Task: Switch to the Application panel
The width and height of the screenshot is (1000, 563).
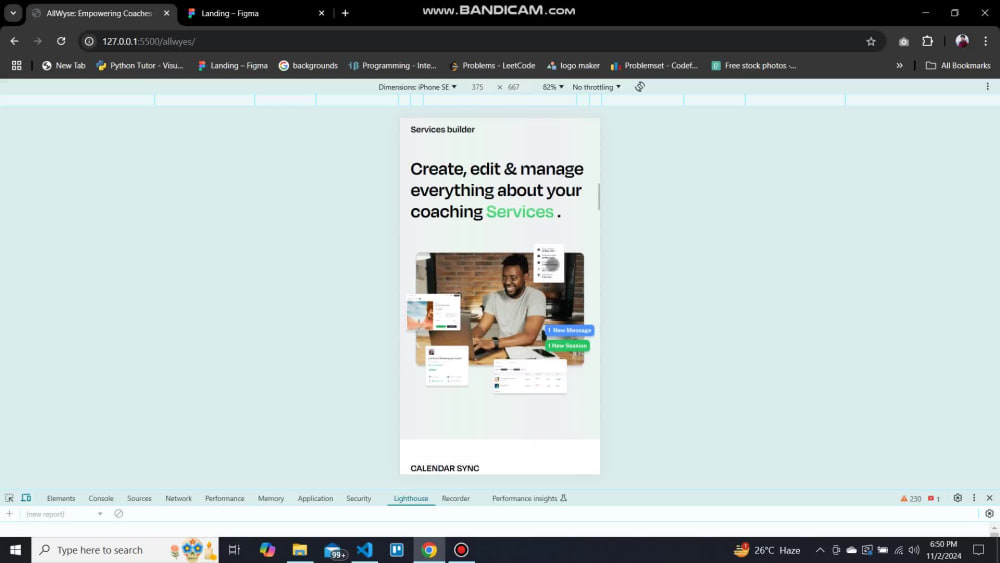Action: 315,499
